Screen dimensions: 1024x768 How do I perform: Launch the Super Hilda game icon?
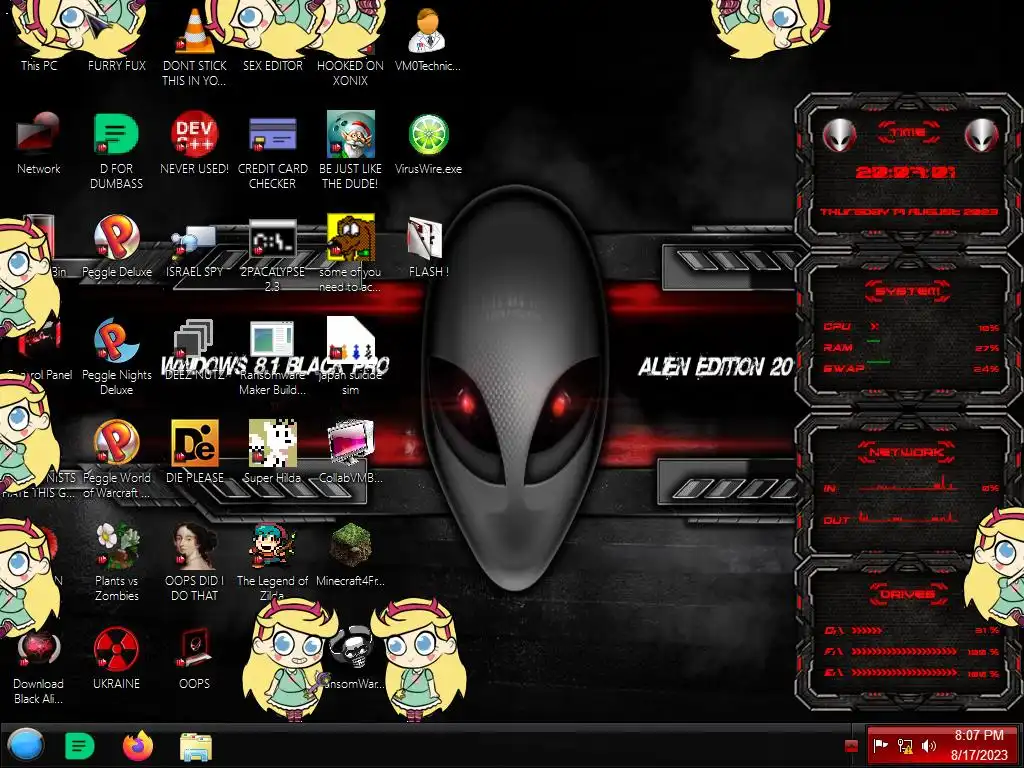point(272,443)
